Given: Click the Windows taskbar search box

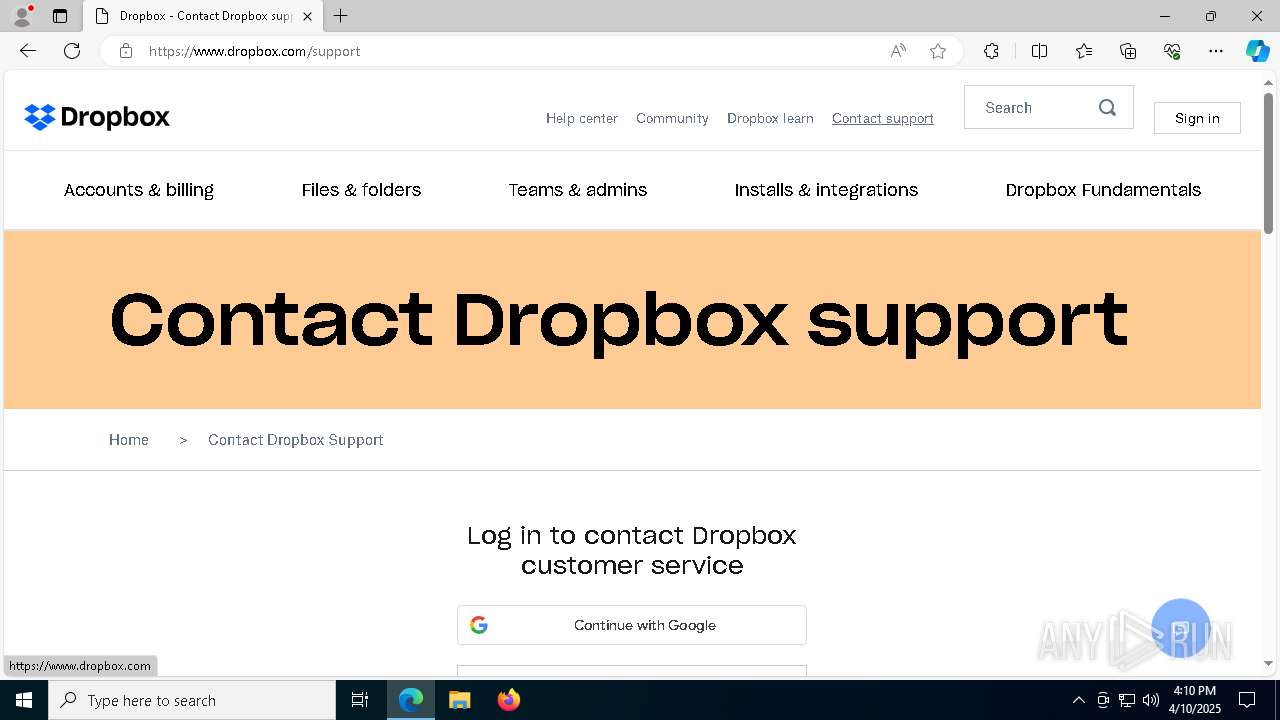Looking at the screenshot, I should pos(192,700).
